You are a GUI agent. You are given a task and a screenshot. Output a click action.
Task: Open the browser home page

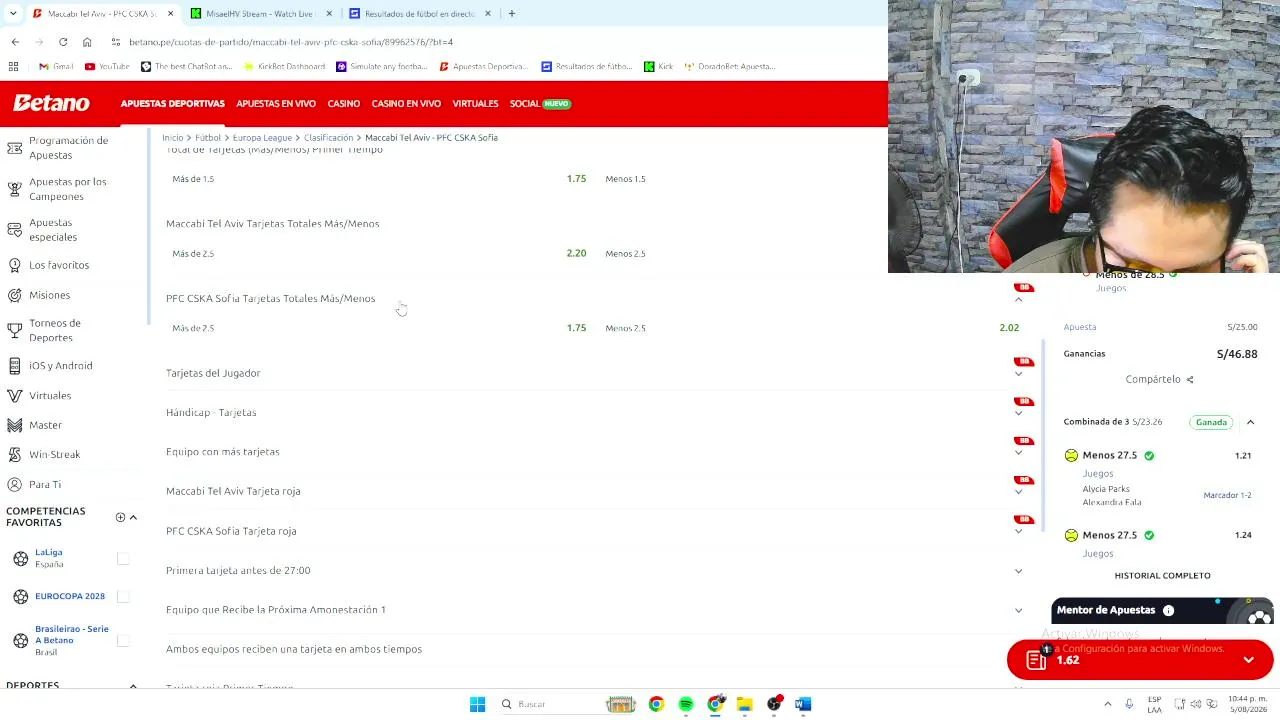pyautogui.click(x=87, y=42)
